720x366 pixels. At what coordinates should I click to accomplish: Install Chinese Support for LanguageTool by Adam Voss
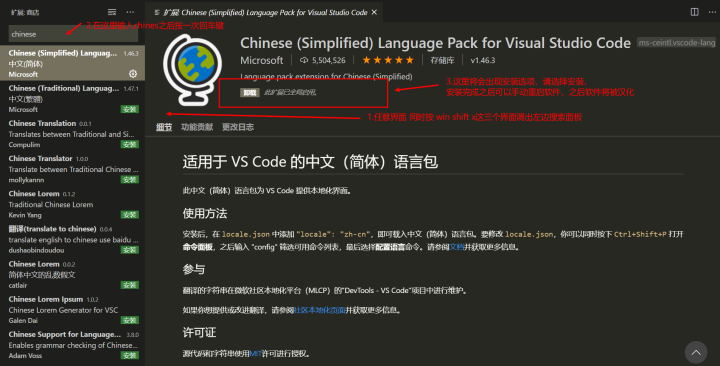pos(130,355)
